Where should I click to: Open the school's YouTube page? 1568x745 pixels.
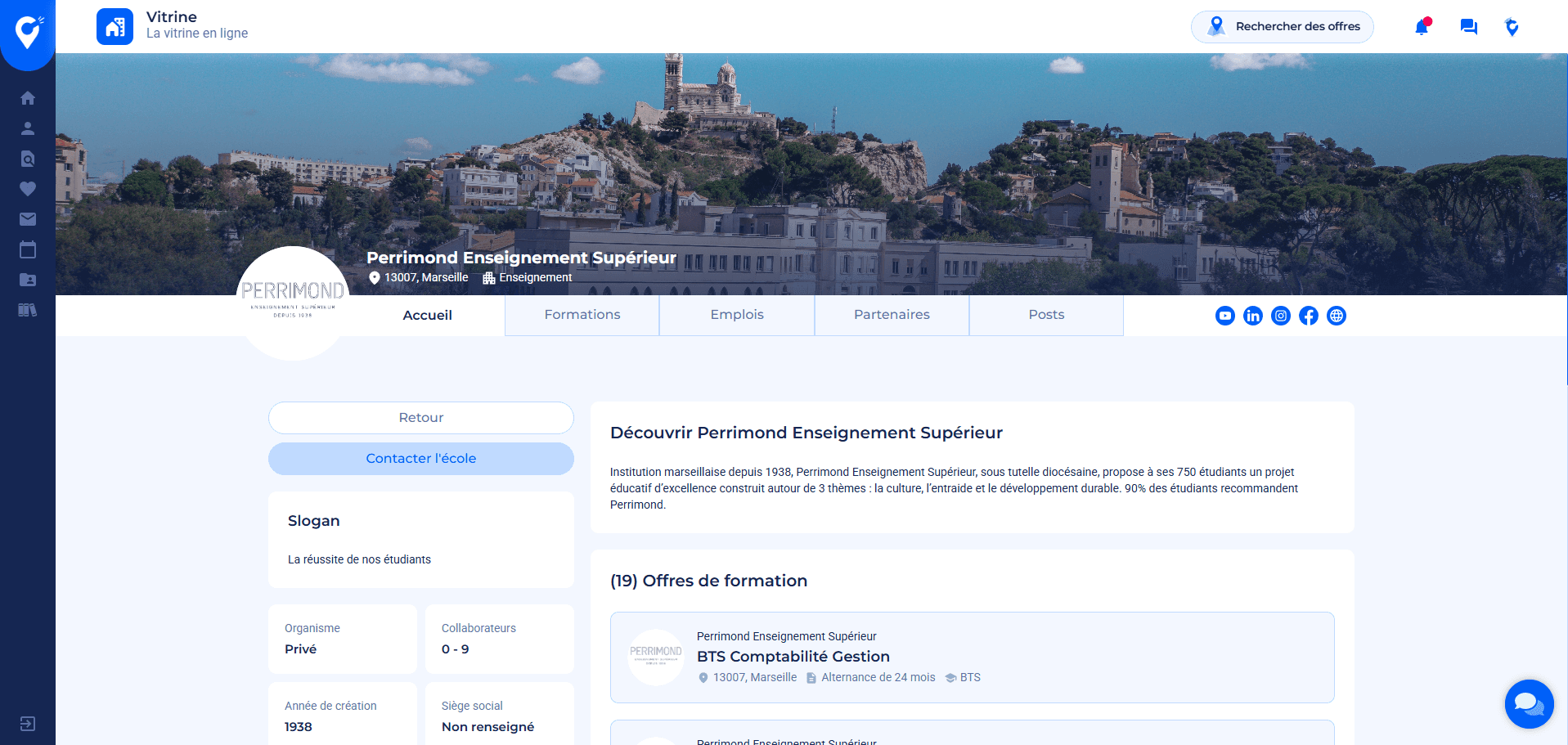[x=1225, y=316]
